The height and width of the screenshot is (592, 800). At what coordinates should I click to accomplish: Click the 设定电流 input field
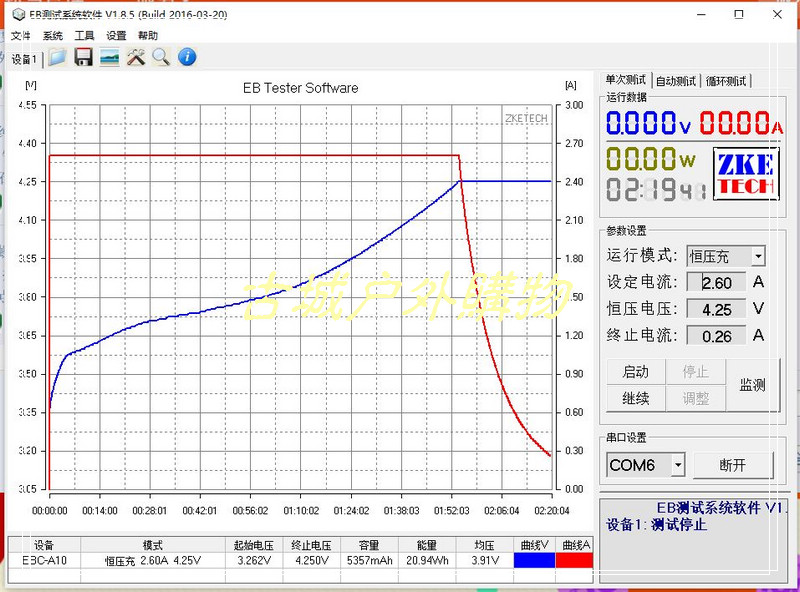[716, 283]
